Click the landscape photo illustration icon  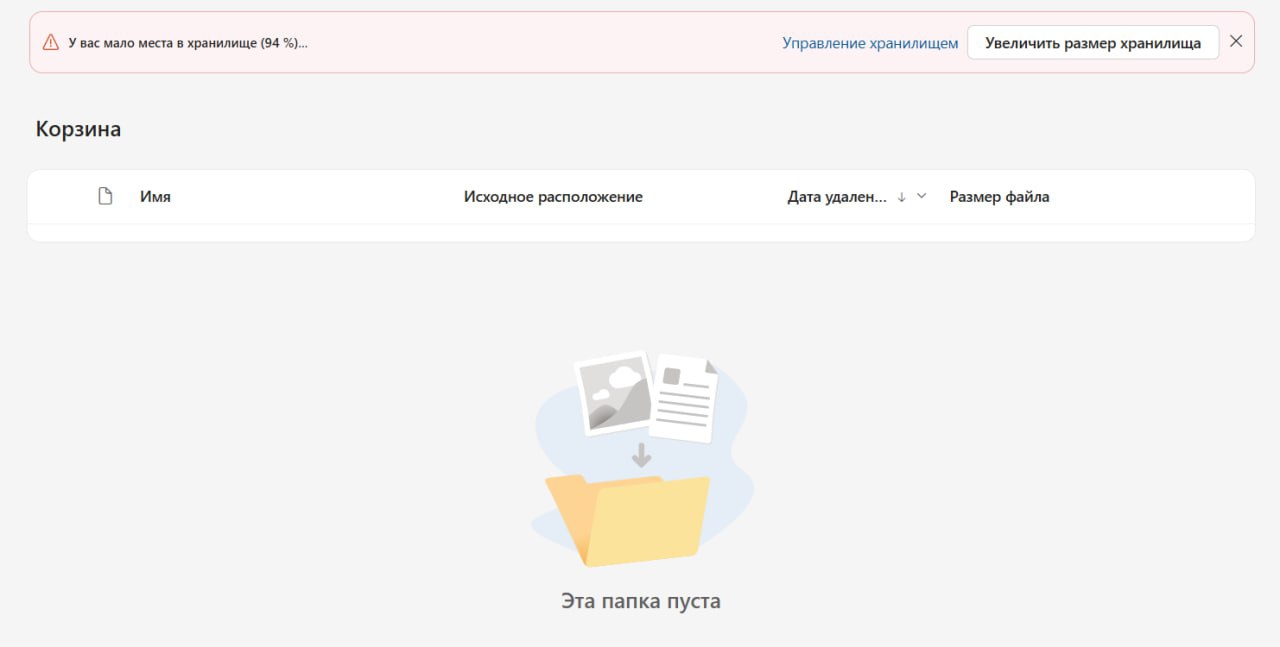click(x=612, y=392)
